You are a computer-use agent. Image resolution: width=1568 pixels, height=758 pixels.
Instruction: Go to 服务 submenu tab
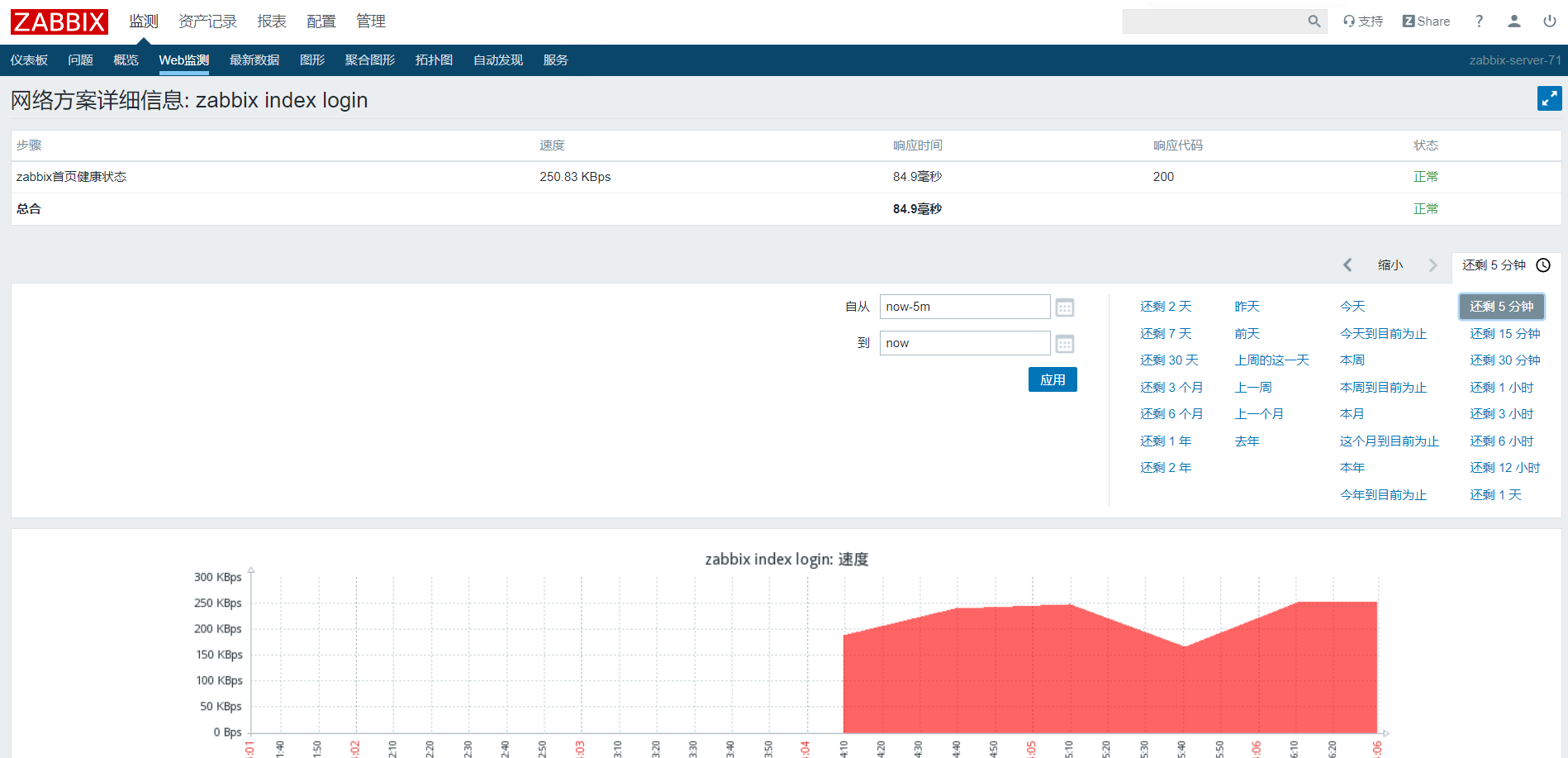pos(555,60)
